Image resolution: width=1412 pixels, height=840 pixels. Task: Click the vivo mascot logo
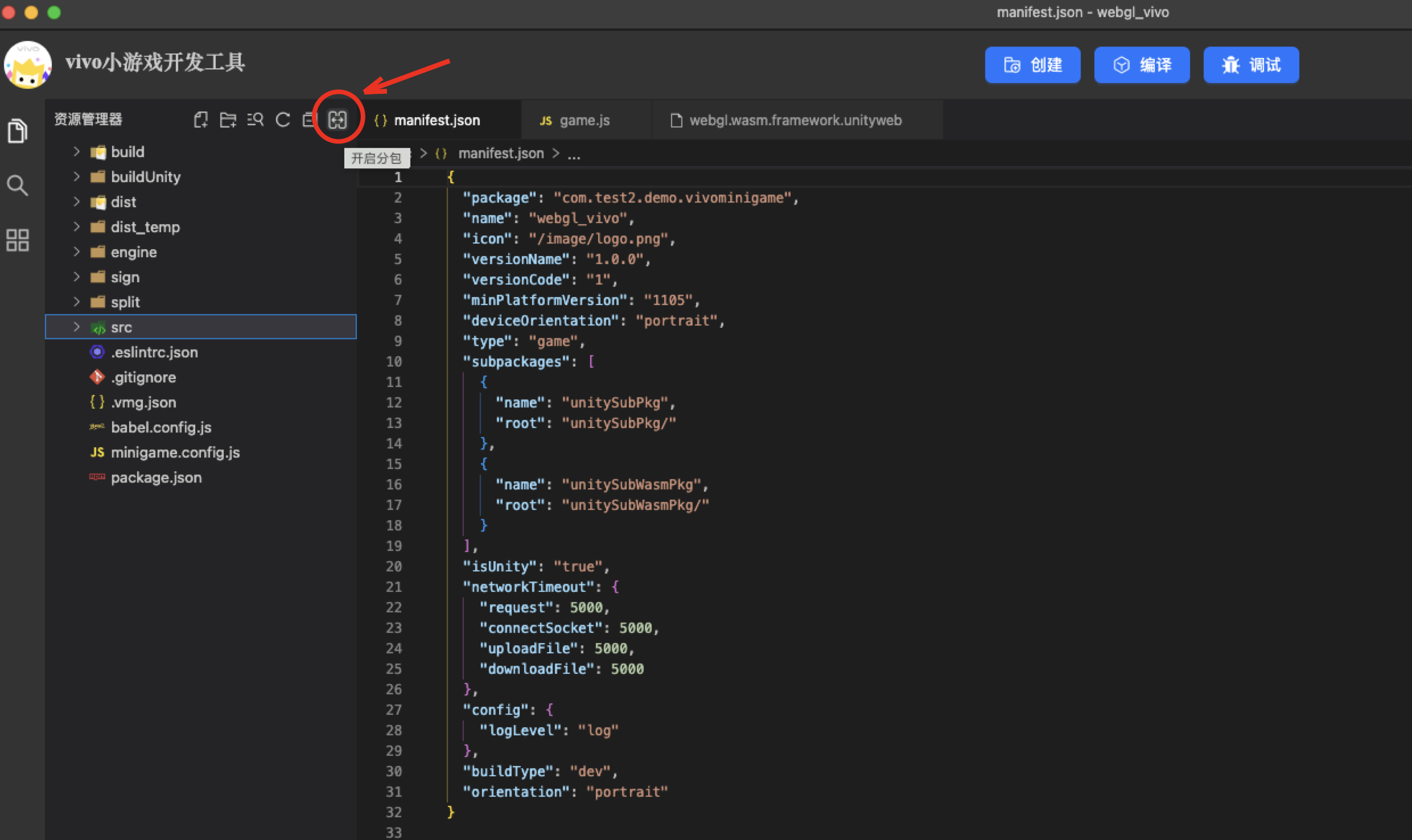pos(27,64)
